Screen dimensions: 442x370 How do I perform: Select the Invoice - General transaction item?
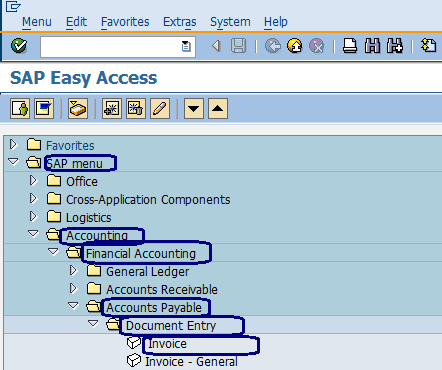point(191,362)
